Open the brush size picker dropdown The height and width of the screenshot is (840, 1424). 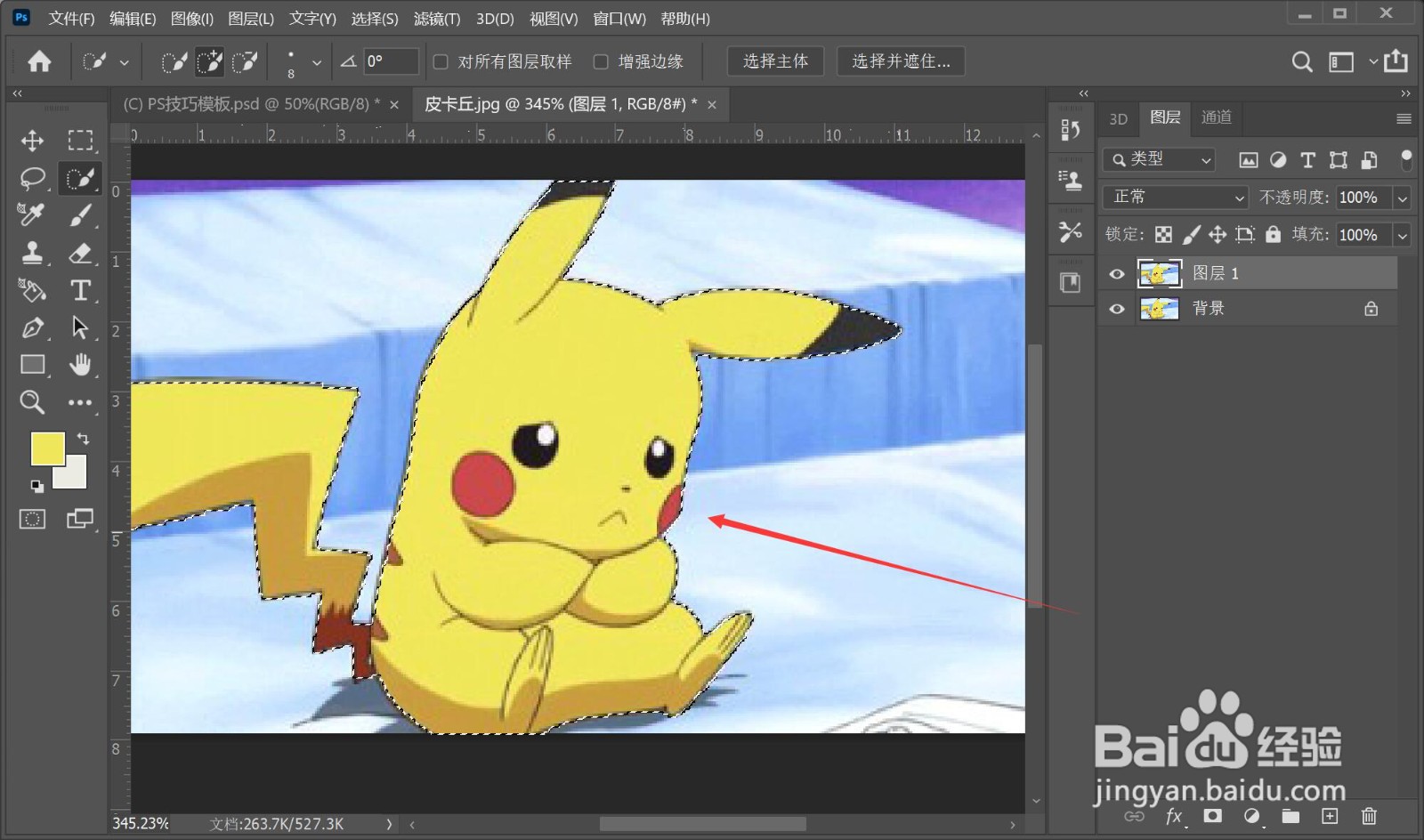point(317,63)
